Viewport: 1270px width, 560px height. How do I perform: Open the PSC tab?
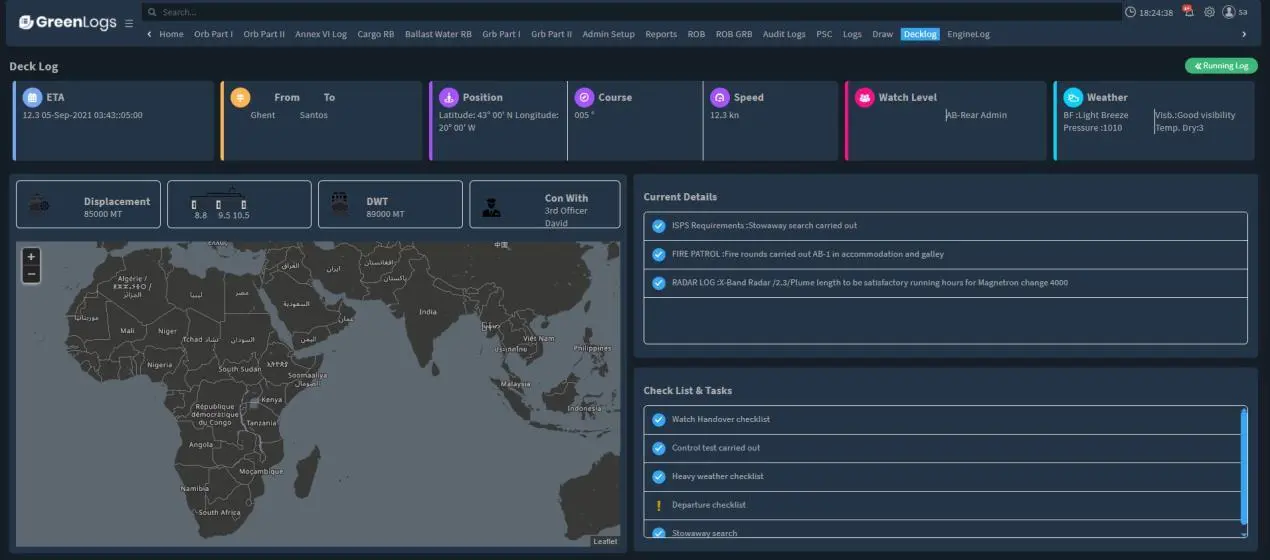[824, 34]
